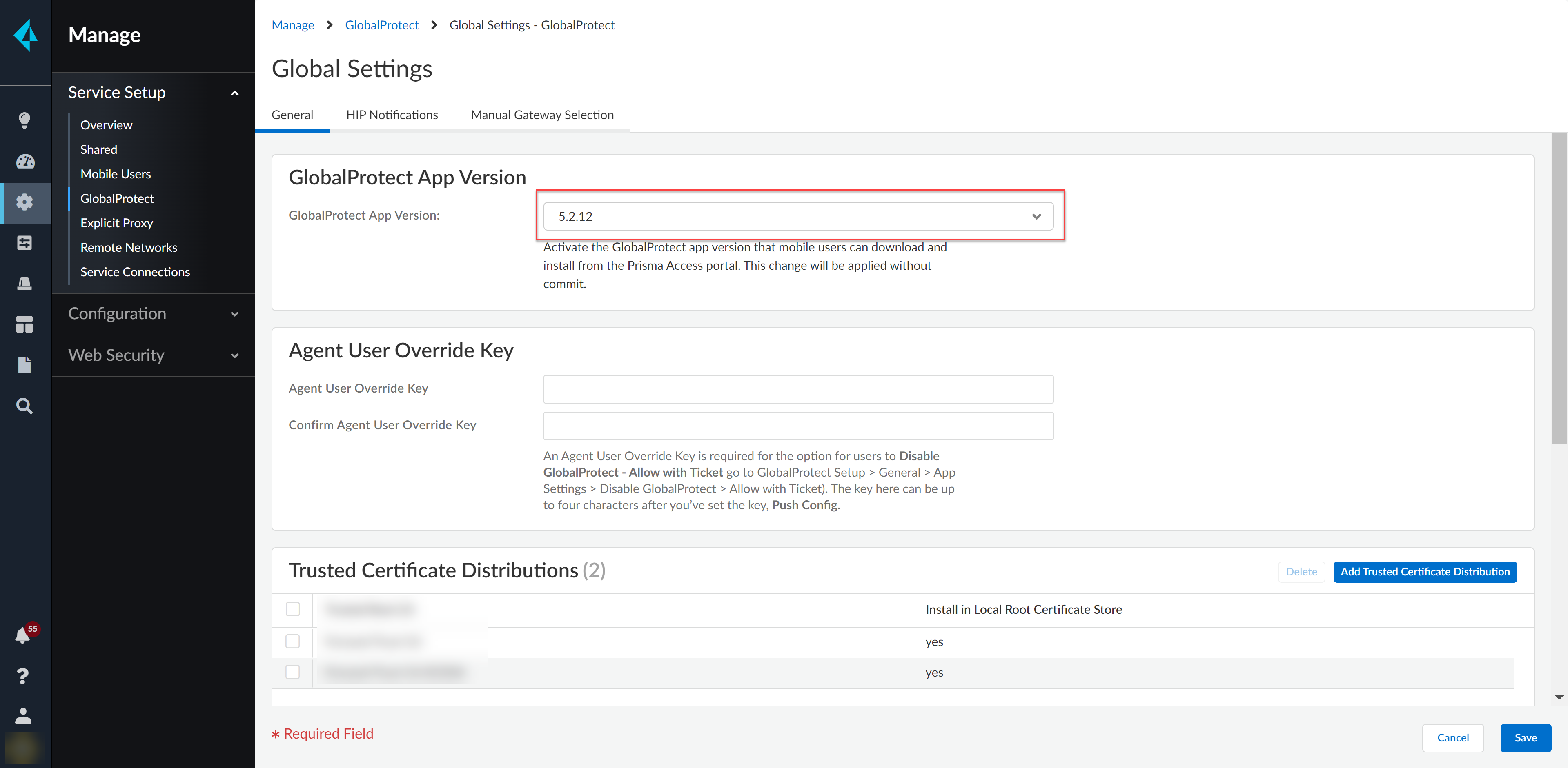Click the Agent User Override Key field

797,389
